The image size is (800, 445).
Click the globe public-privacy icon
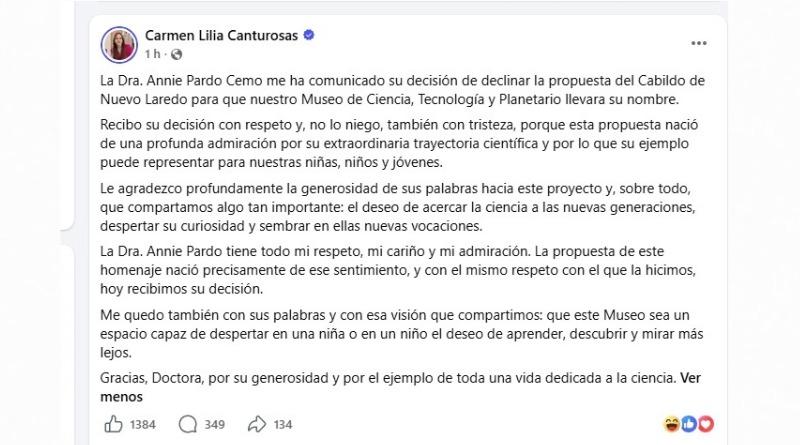coord(177,54)
